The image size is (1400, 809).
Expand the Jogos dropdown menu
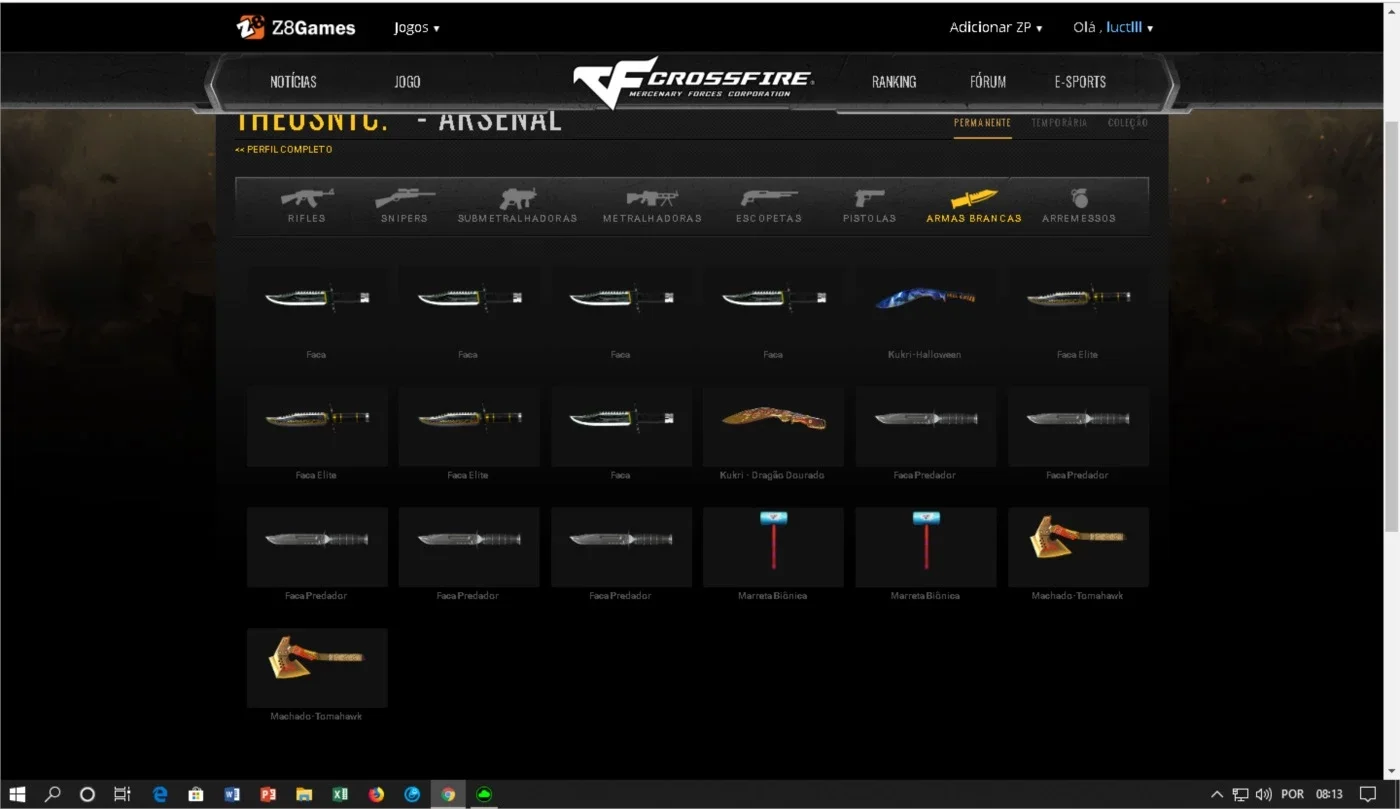416,28
